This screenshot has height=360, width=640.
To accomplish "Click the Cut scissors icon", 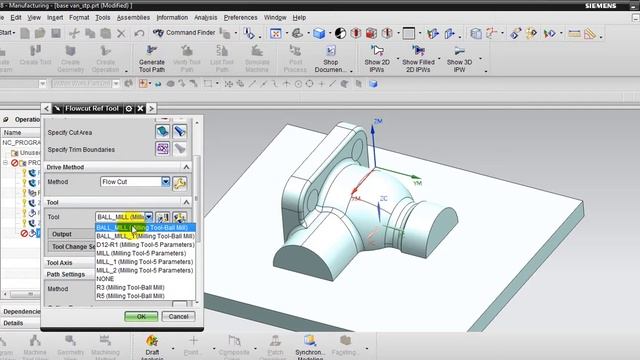I will click(x=74, y=33).
